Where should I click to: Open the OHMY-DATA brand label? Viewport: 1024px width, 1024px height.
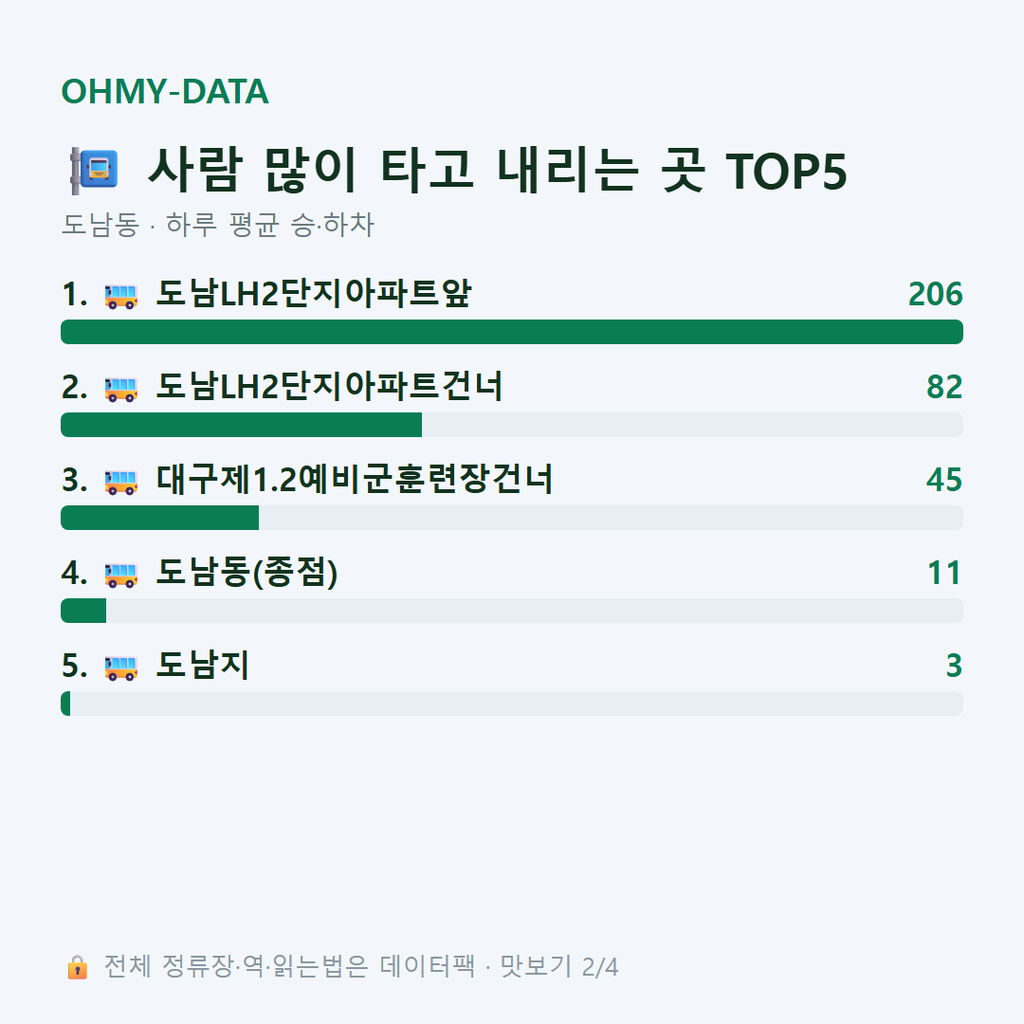[165, 91]
